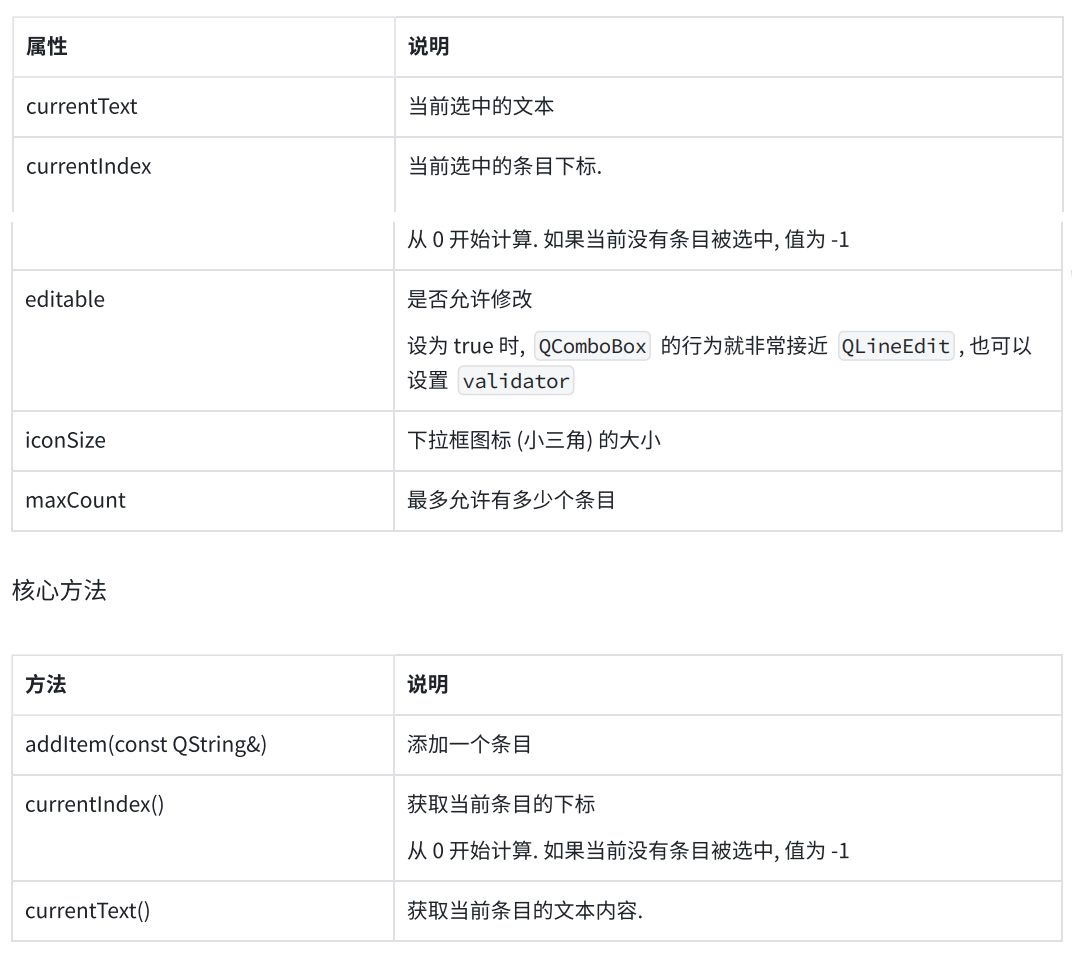Click the 最多允许有多少个条目 description
Image resolution: width=1090 pixels, height=957 pixels.
[511, 500]
